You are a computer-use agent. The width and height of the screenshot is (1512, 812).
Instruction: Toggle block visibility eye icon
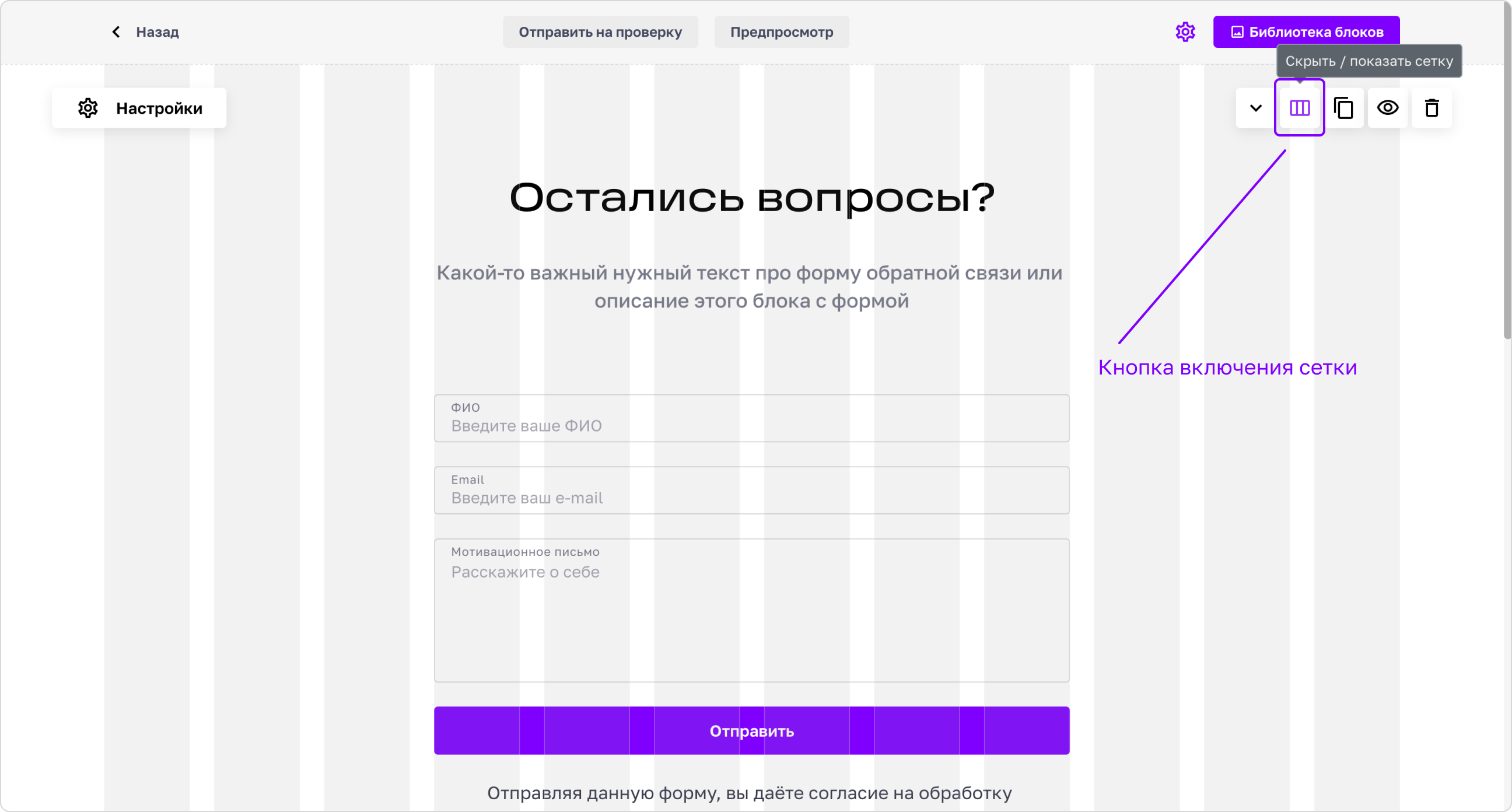1388,108
